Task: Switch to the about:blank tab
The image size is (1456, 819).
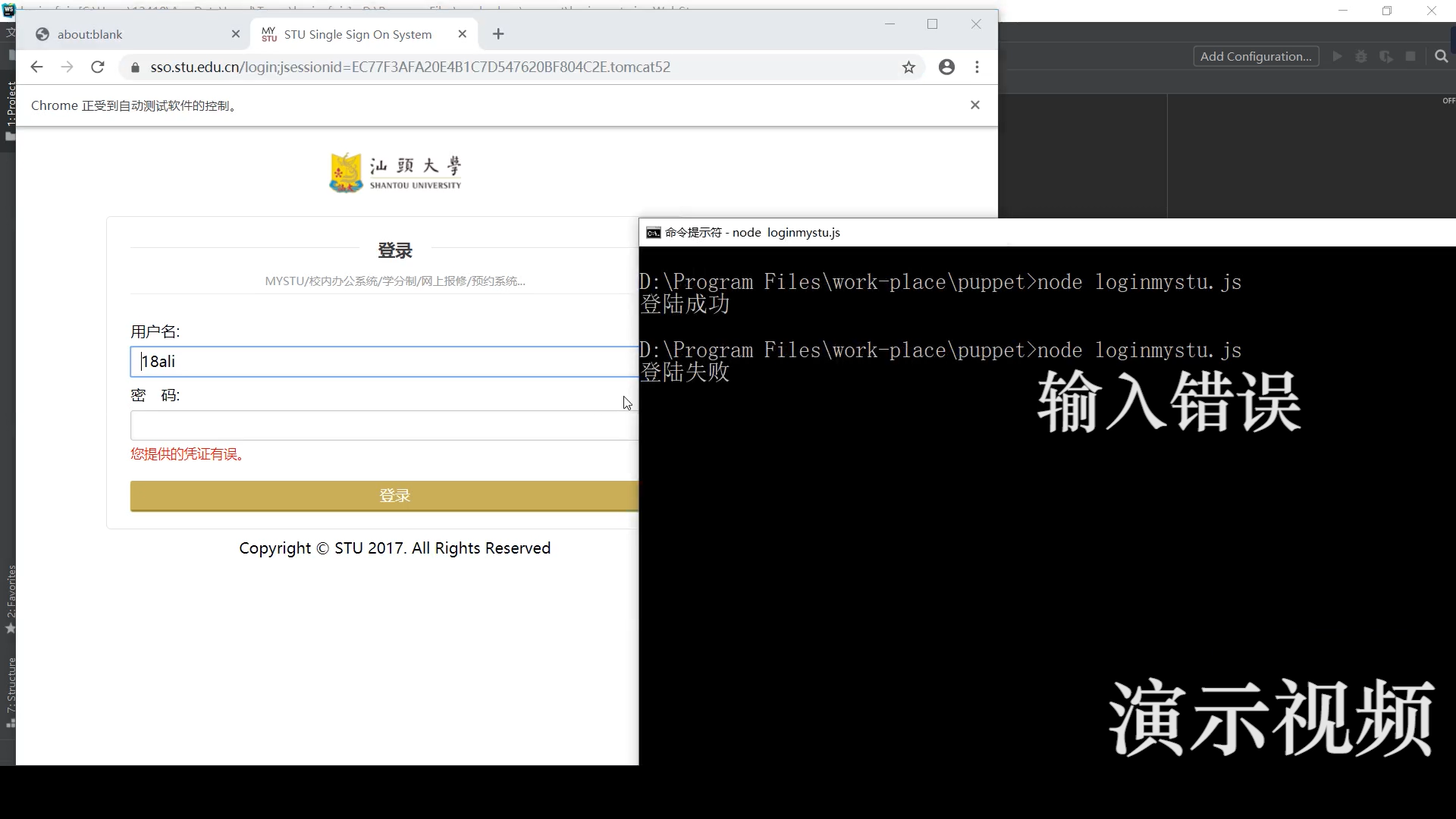Action: coord(129,34)
